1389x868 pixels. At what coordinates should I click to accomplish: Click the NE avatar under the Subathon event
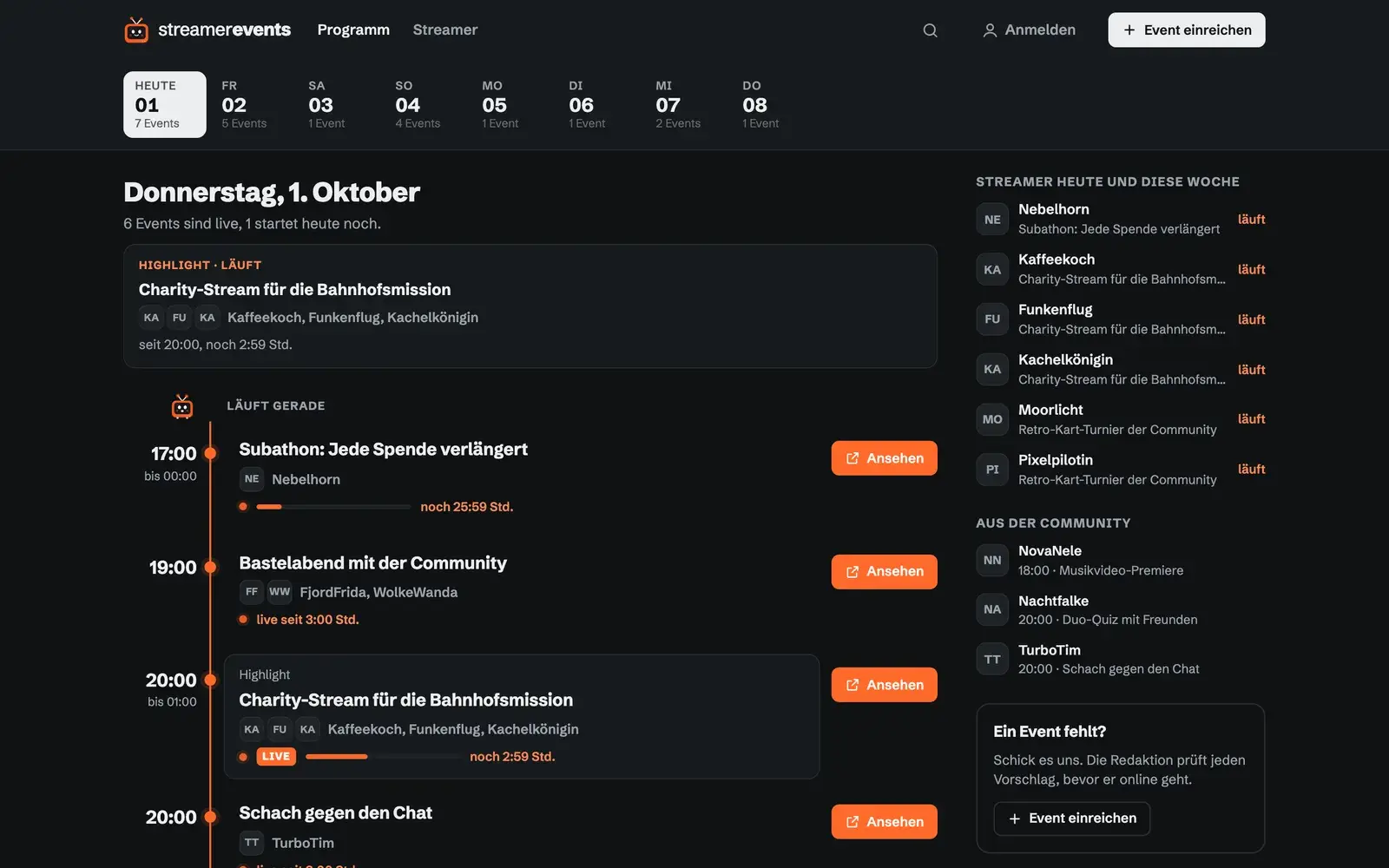pos(252,479)
